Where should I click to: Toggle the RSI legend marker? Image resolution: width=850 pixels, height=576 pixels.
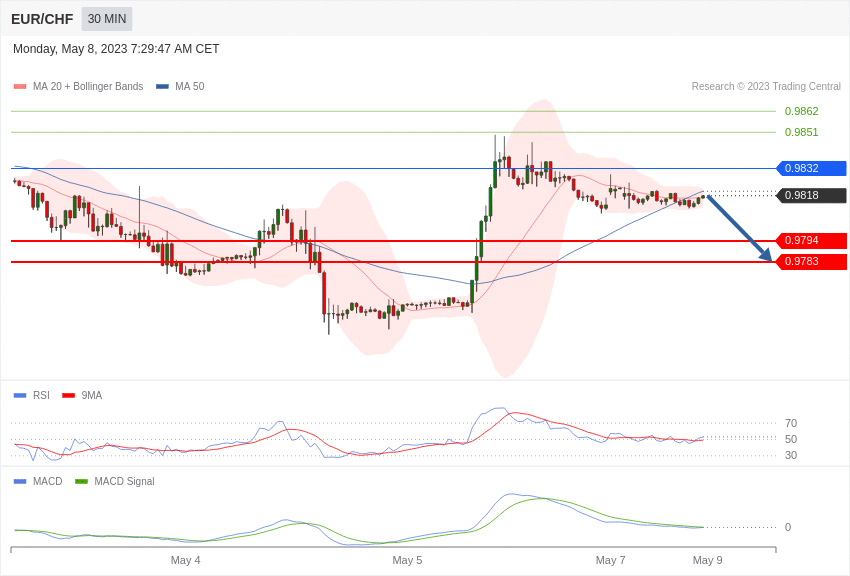pyautogui.click(x=20, y=396)
